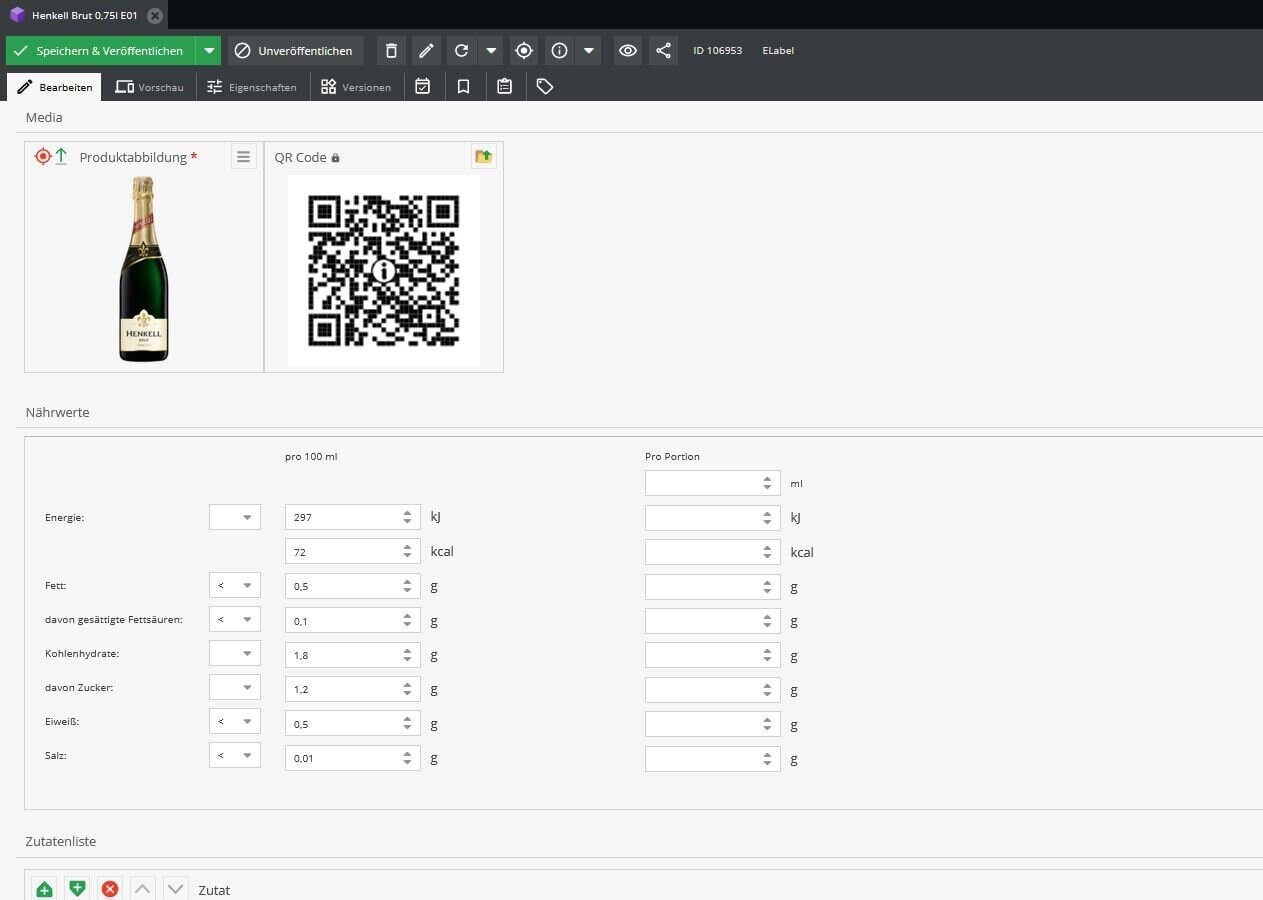
Task: Click the Pro Portion Salz input field
Action: pos(713,758)
